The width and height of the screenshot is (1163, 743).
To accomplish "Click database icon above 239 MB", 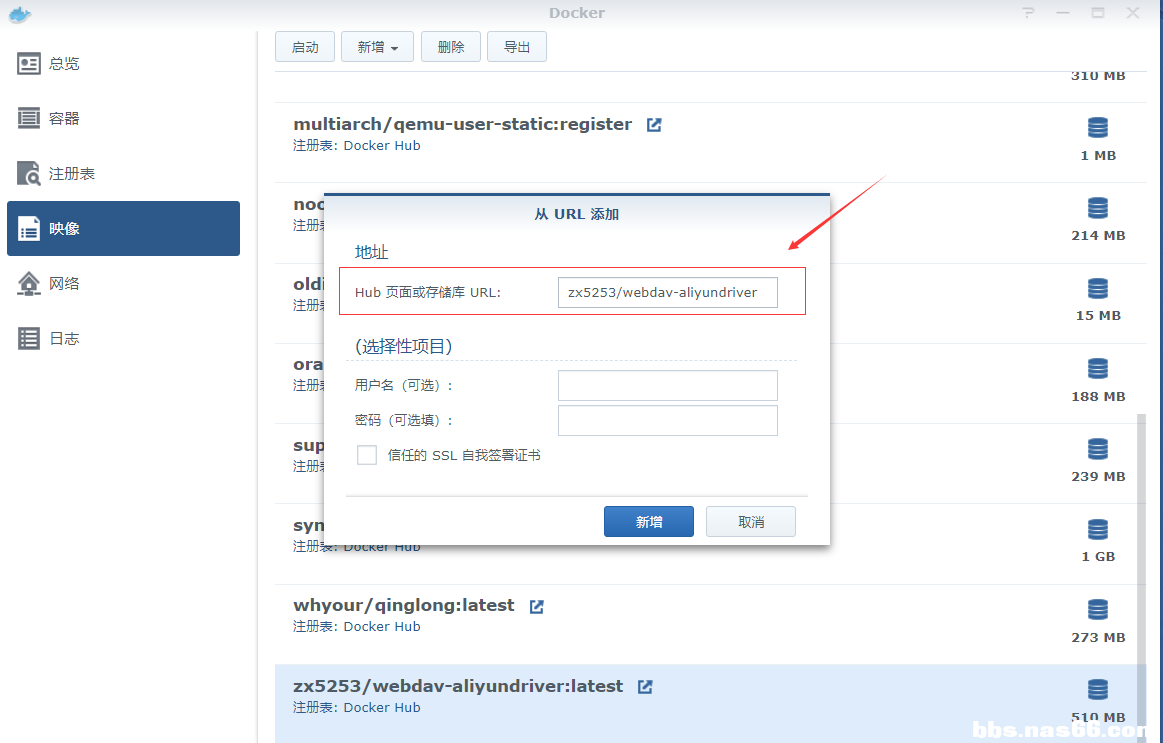I will pos(1098,449).
